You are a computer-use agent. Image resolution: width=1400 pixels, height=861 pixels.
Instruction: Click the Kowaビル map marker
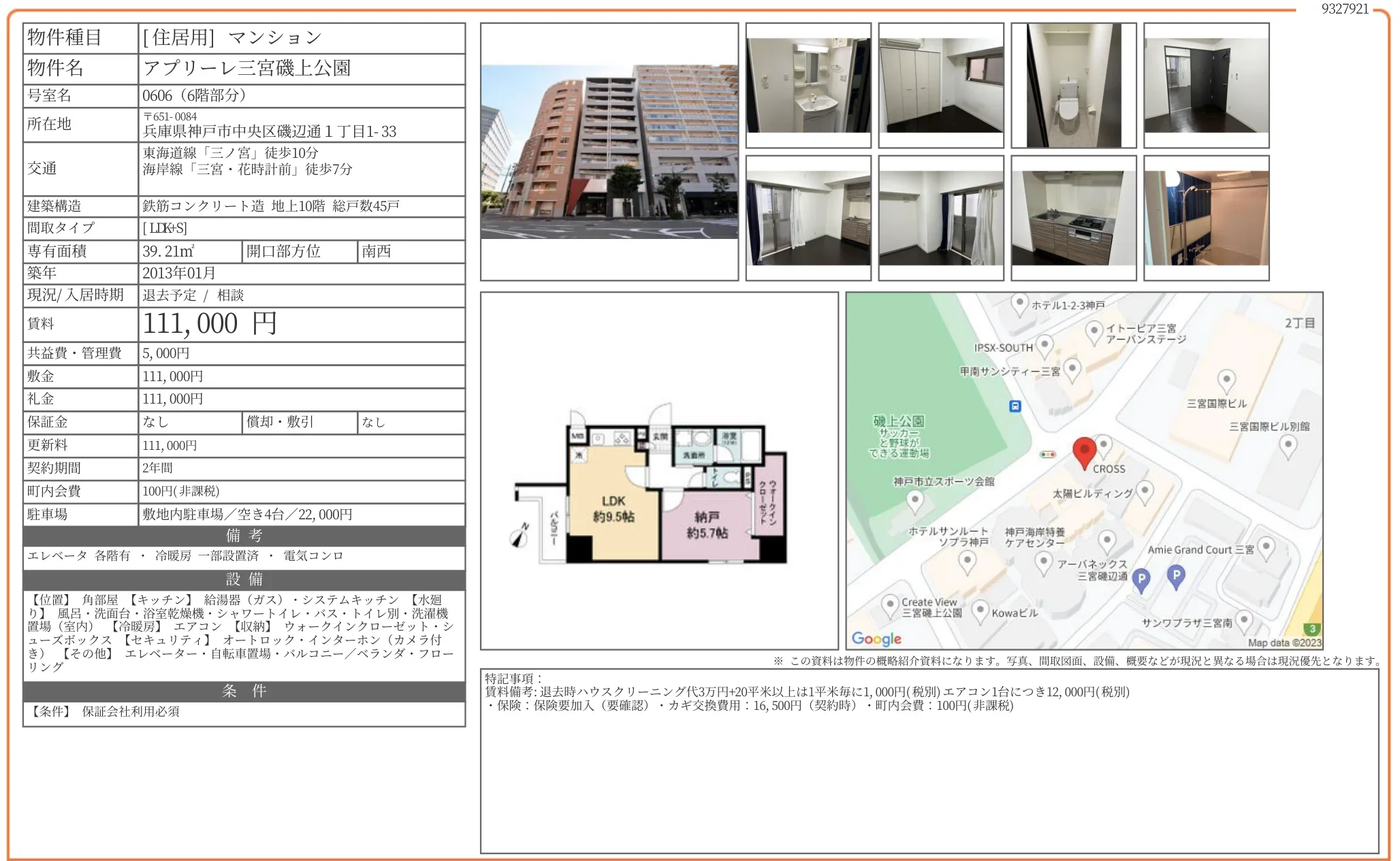pos(979,611)
